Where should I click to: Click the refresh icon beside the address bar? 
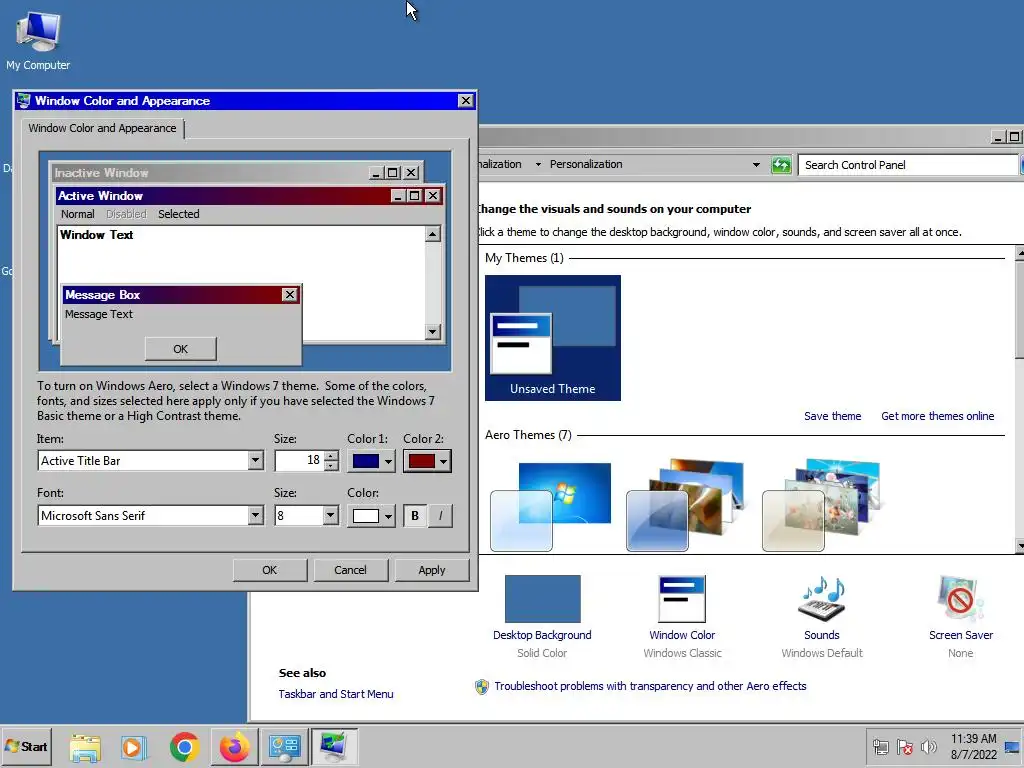[780, 165]
